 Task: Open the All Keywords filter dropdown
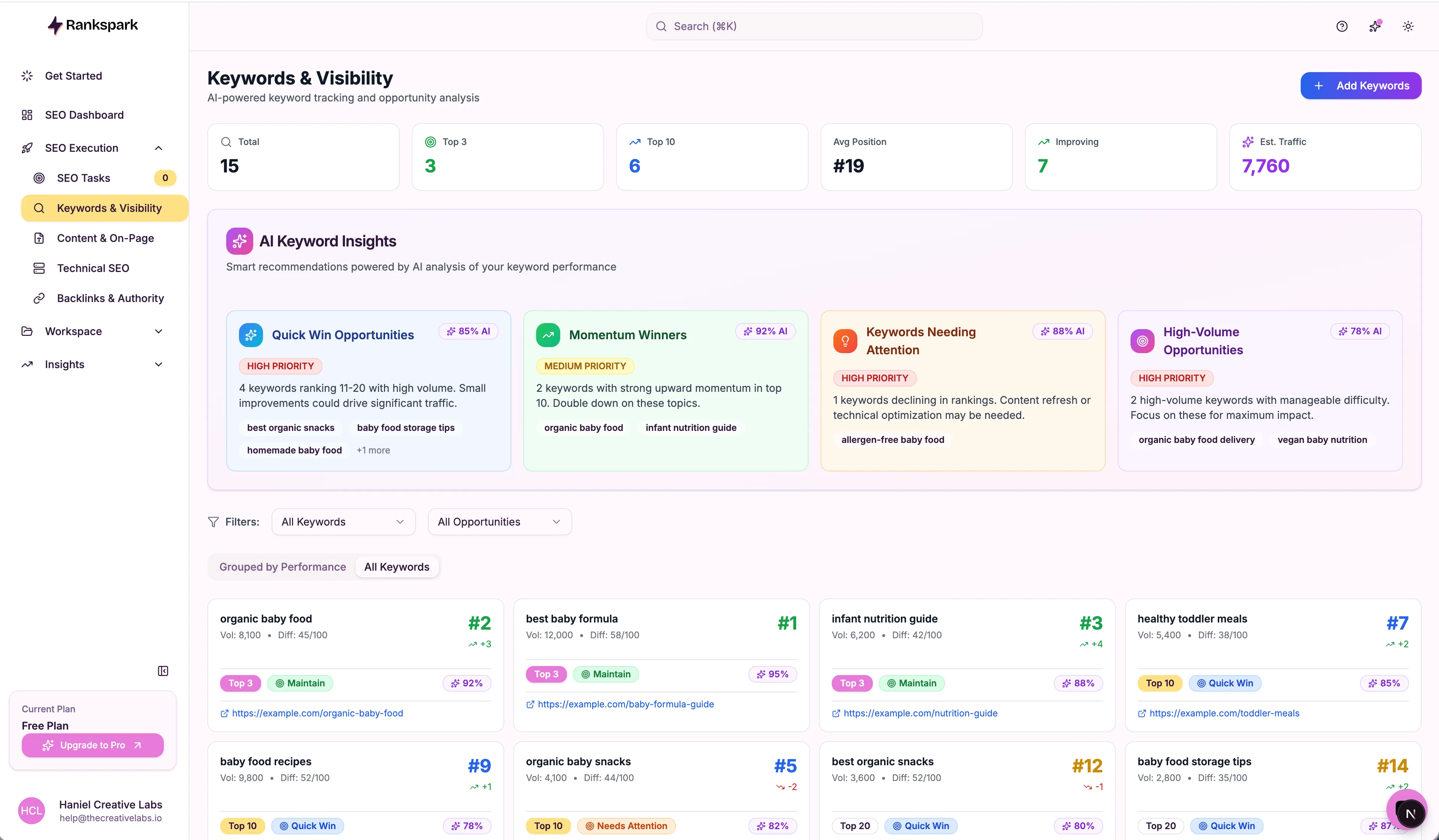[343, 521]
